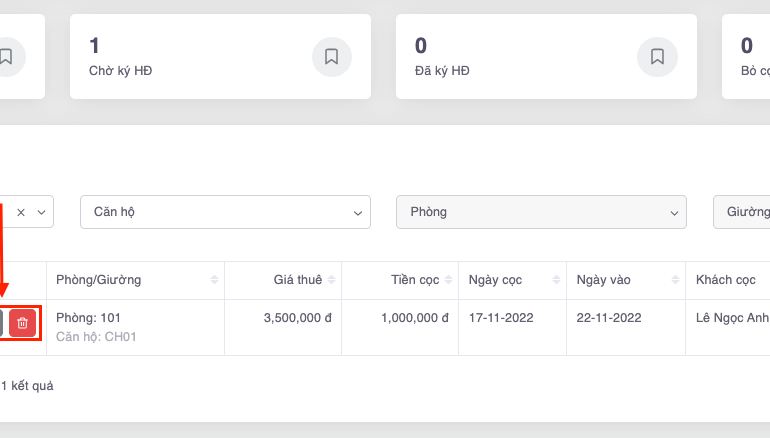Clear the left filter with the X icon
Screen dimensions: 770x438
point(21,212)
